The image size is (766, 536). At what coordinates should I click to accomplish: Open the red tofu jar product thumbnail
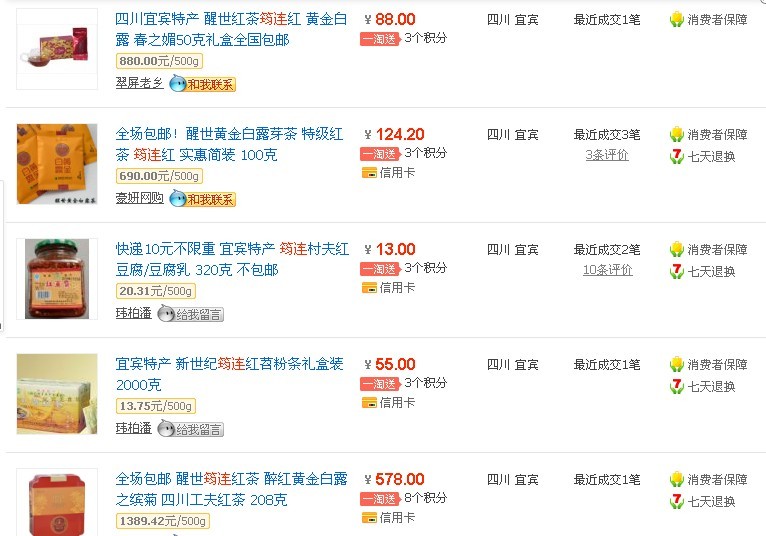(x=57, y=279)
